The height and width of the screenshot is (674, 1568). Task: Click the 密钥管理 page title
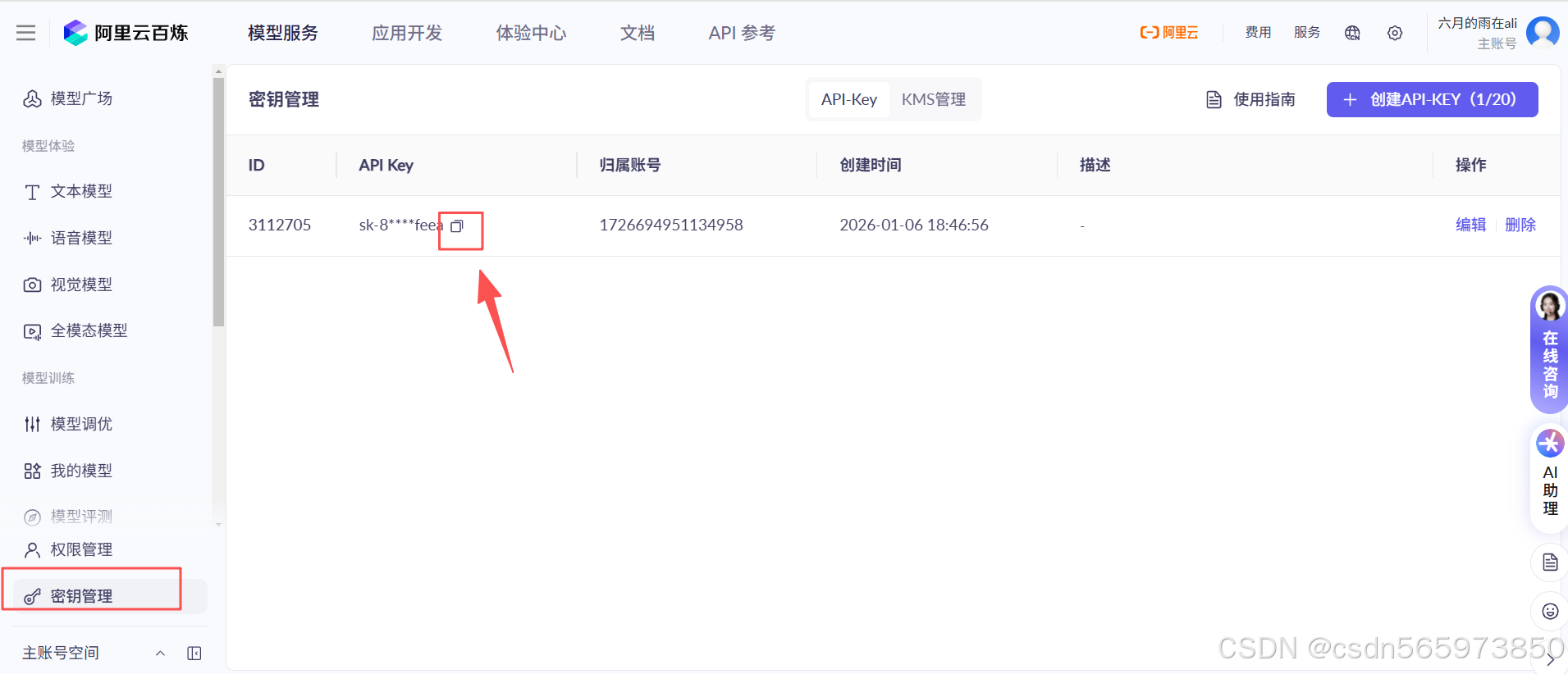point(284,99)
